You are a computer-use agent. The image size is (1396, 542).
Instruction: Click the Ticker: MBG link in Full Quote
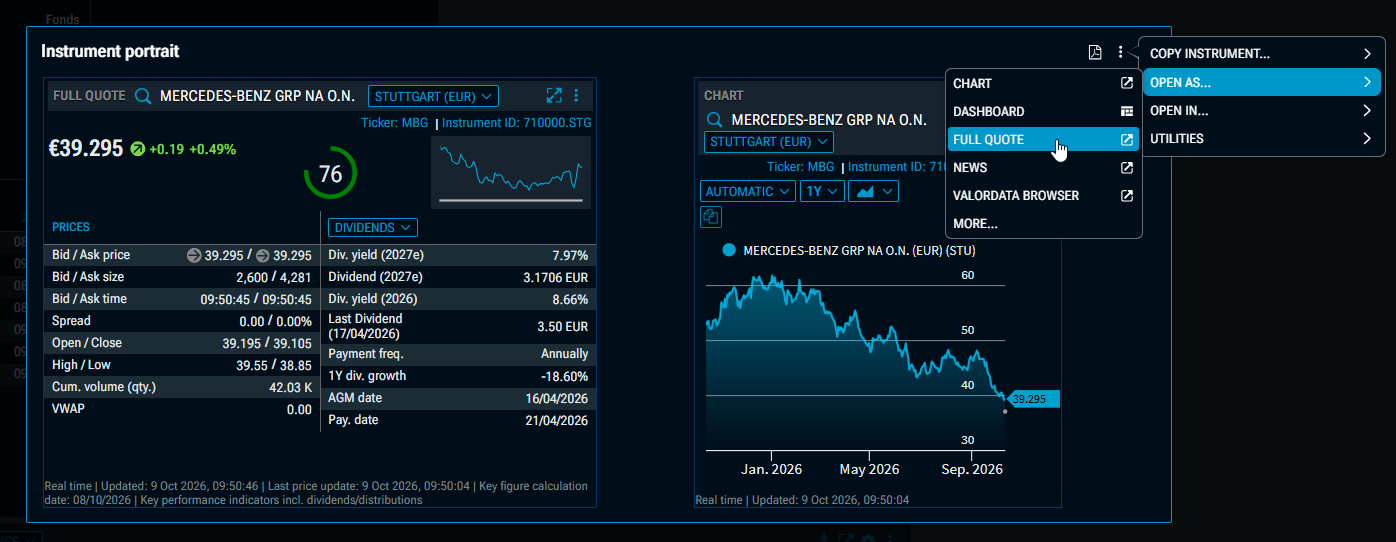394,123
